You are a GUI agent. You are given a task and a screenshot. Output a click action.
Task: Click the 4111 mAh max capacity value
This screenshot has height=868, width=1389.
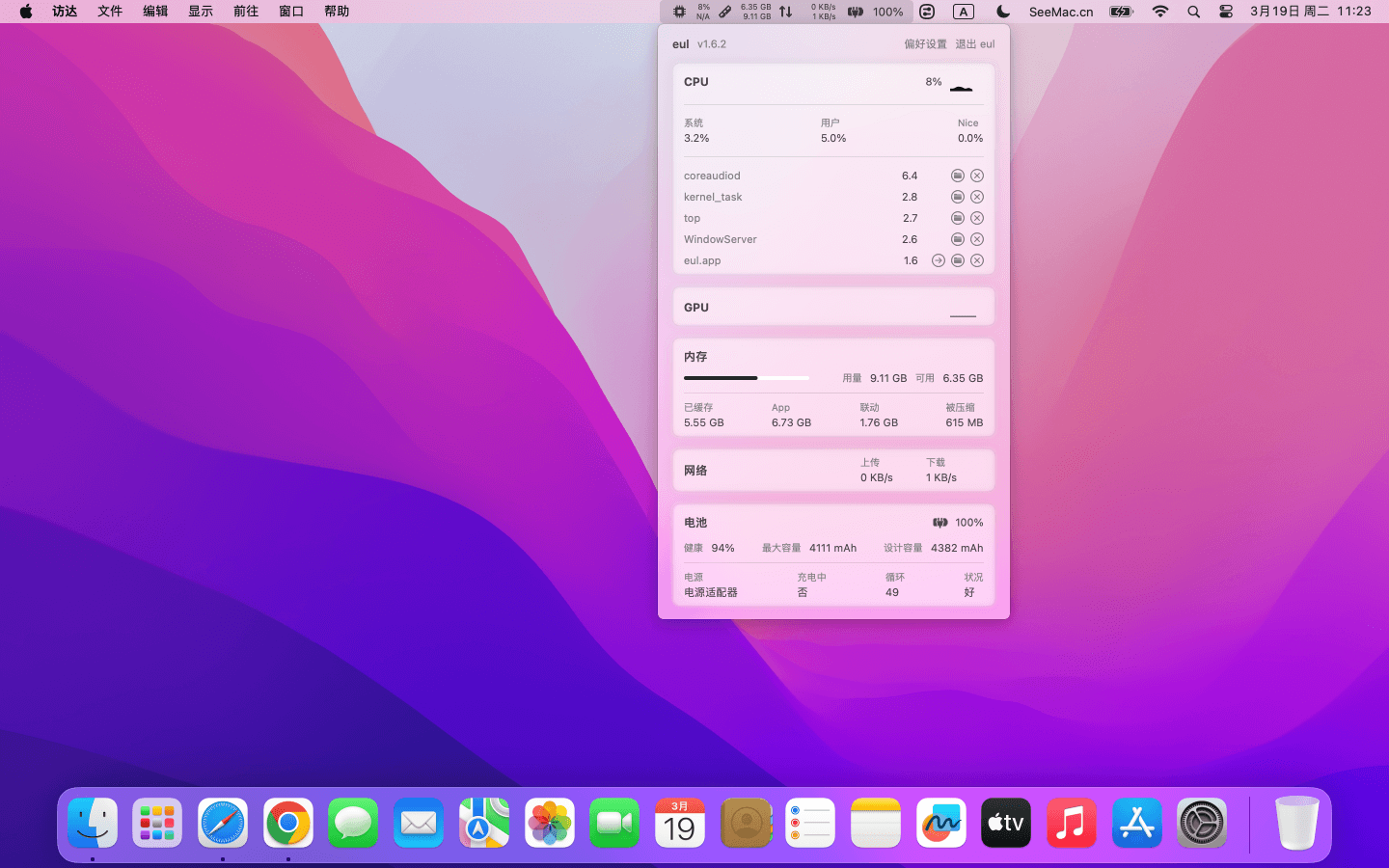click(832, 548)
